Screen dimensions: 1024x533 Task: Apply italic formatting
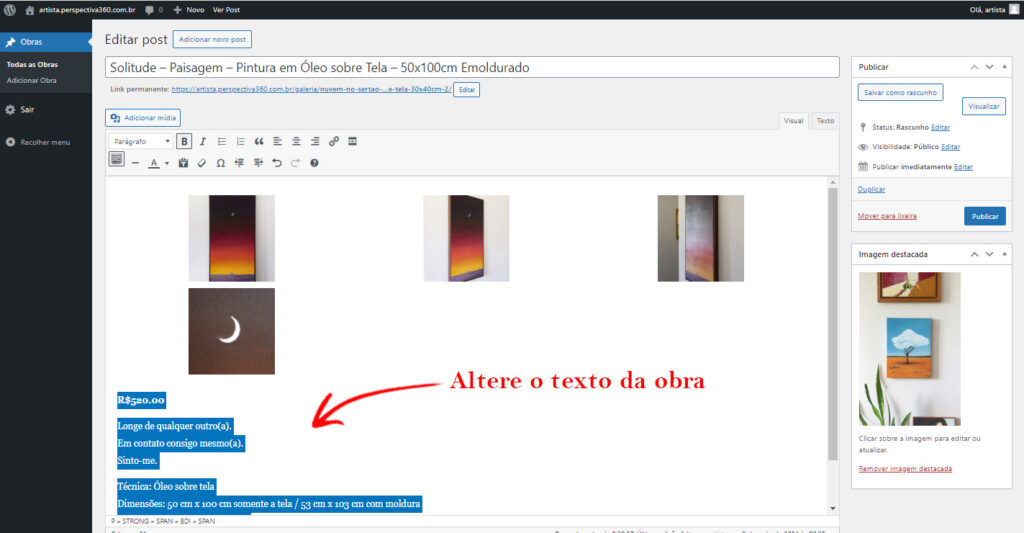(202, 141)
